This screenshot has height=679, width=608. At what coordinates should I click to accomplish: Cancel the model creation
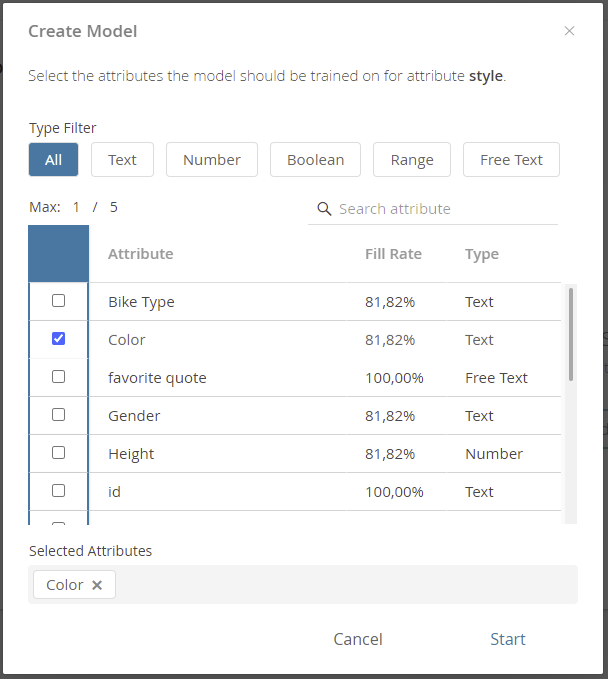[x=358, y=639]
